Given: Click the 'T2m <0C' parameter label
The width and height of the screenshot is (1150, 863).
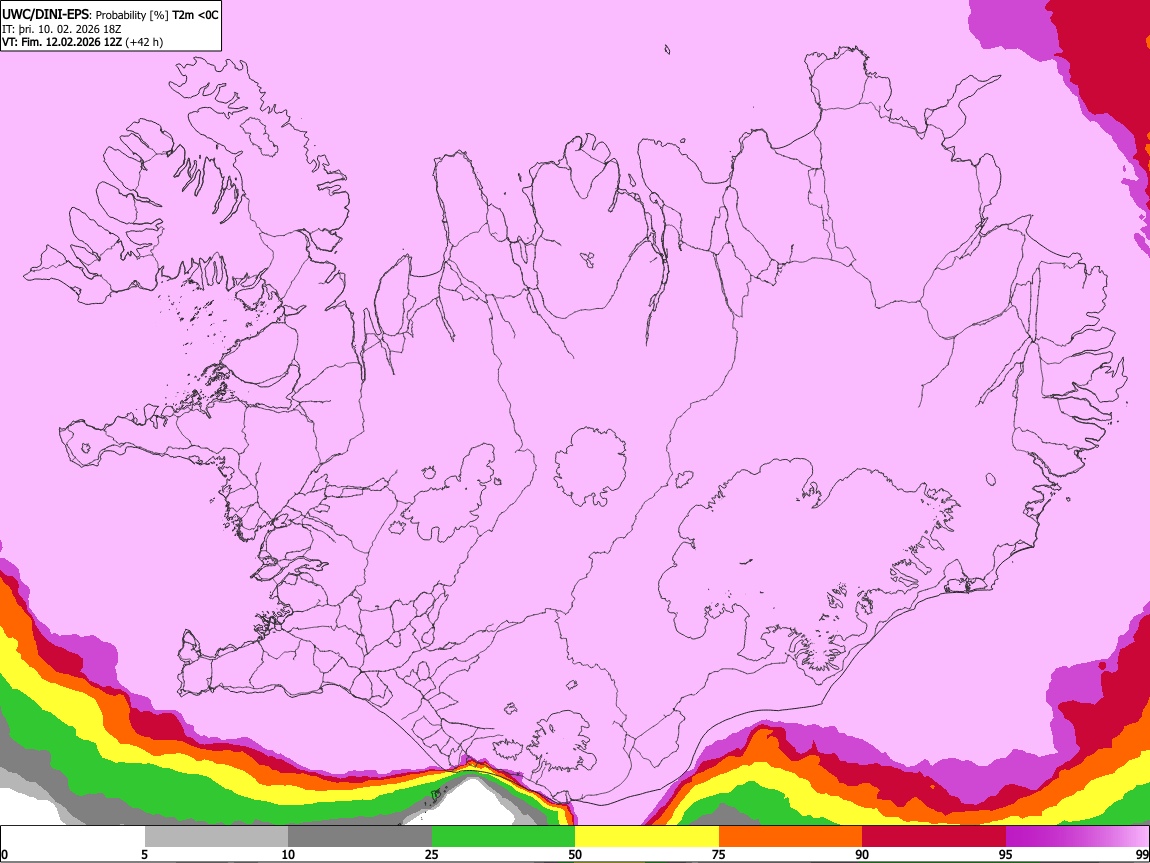Looking at the screenshot, I should 195,15.
